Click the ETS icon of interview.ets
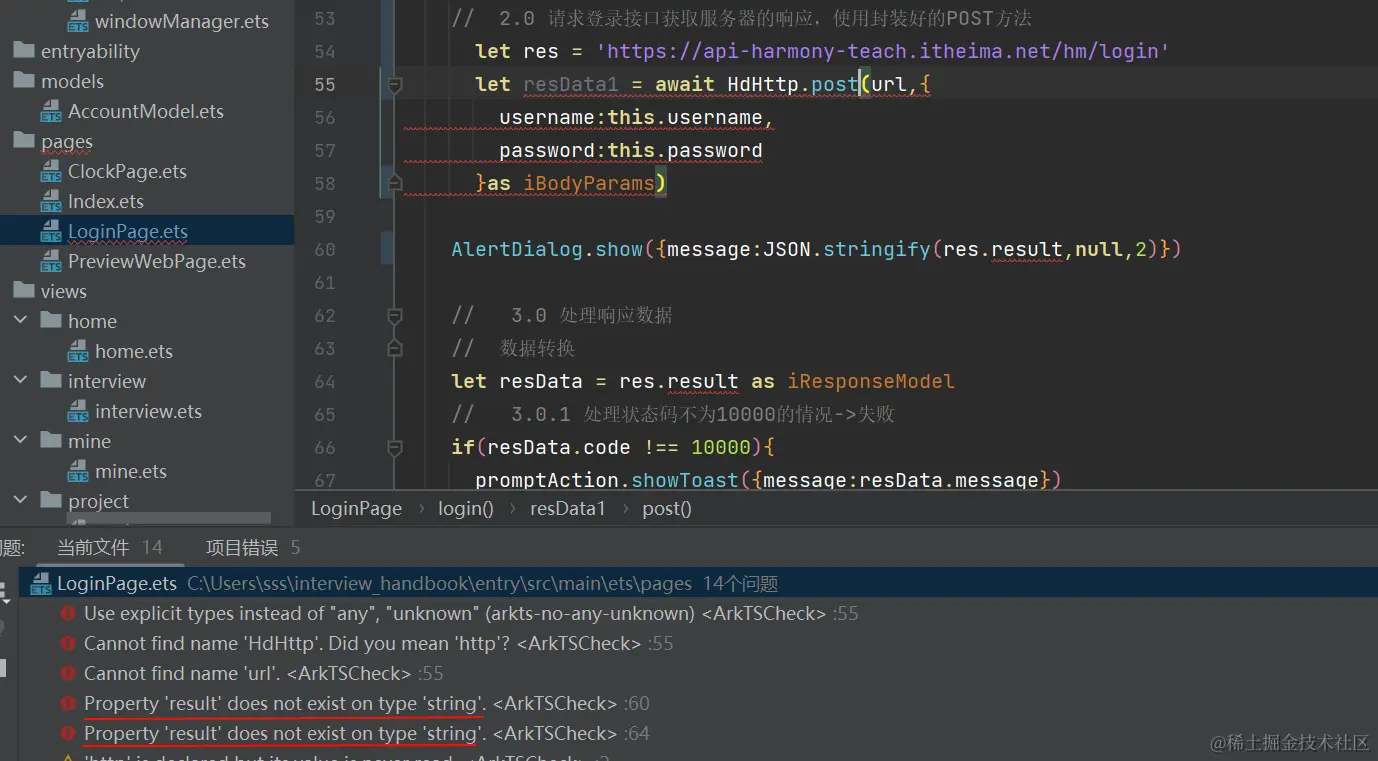Screen dimensions: 1378x761 (78, 412)
